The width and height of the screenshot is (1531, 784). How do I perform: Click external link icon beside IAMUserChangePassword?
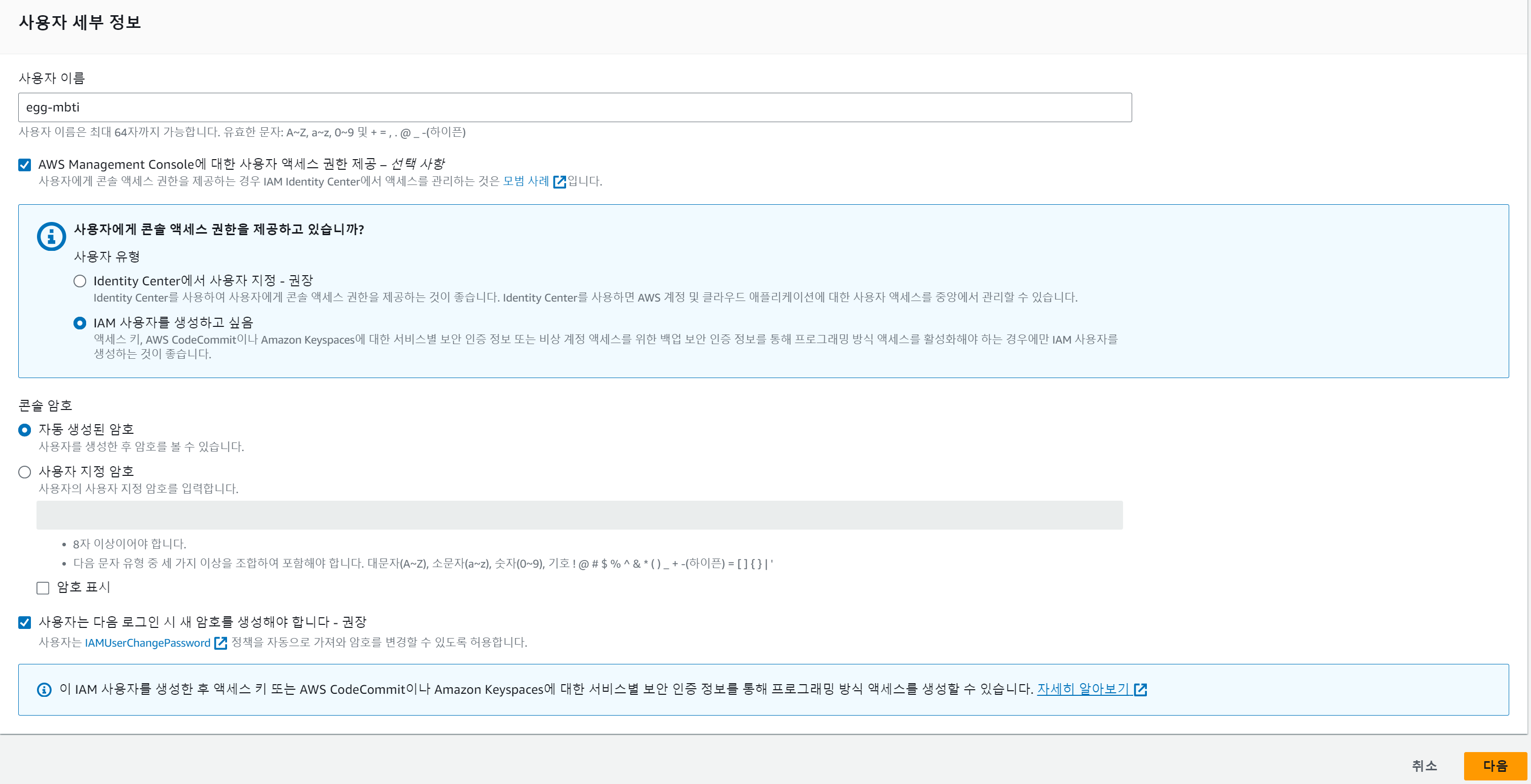(x=220, y=643)
